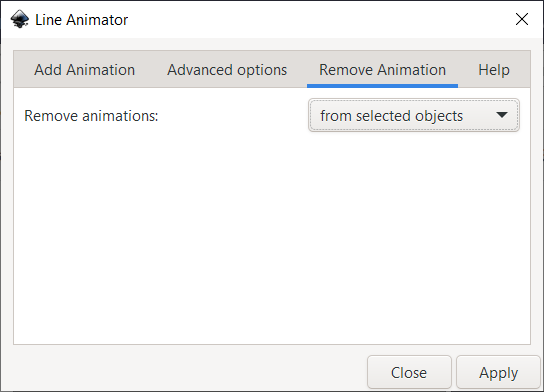This screenshot has height=392, width=544.
Task: Apply the animation removal
Action: 498,372
